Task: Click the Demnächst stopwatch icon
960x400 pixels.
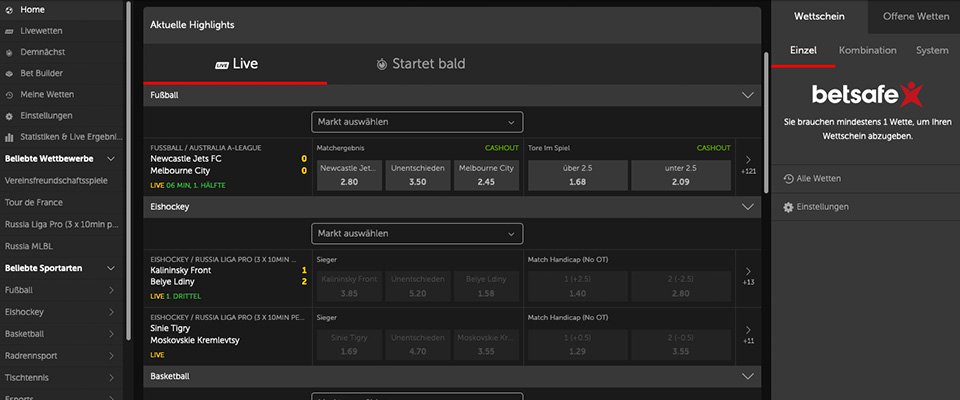Action: click(9, 53)
